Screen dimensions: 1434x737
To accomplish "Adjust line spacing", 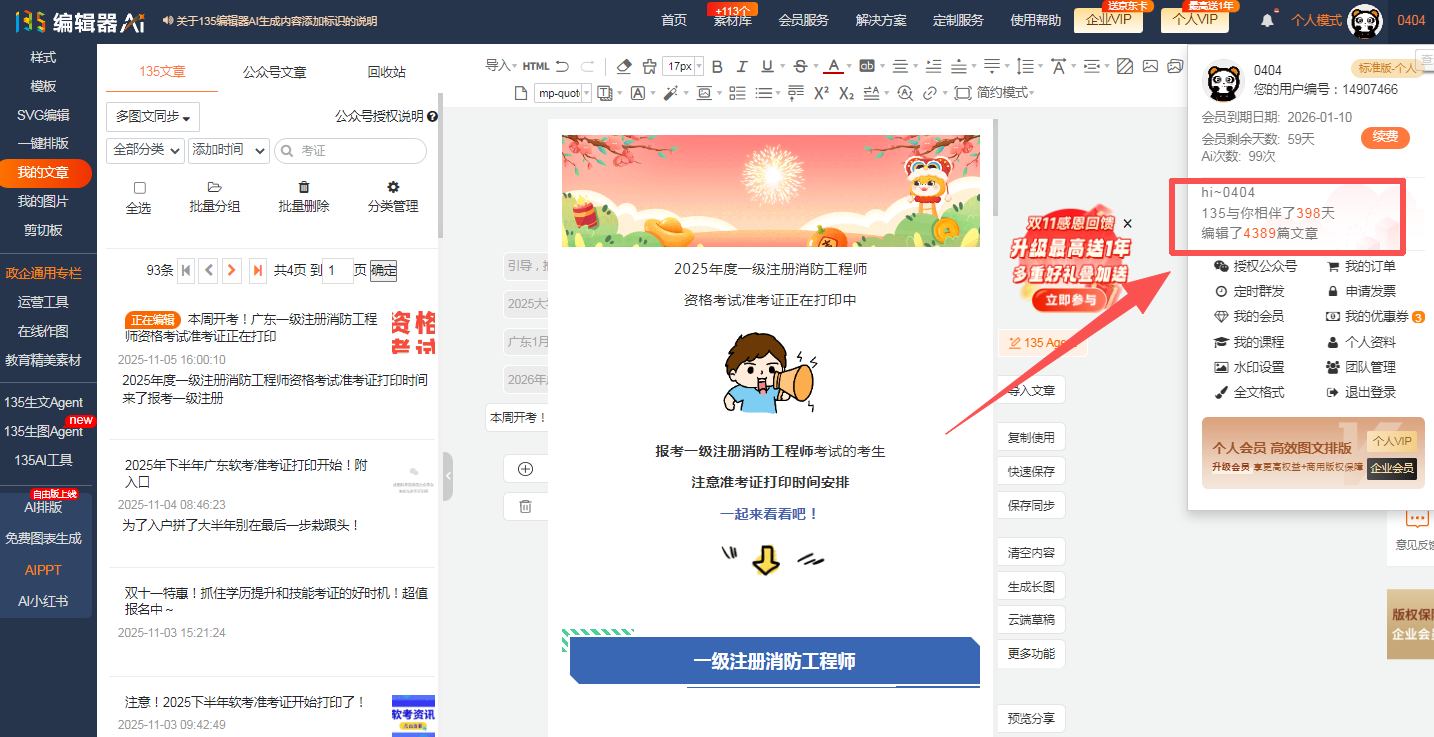I will coord(1025,66).
